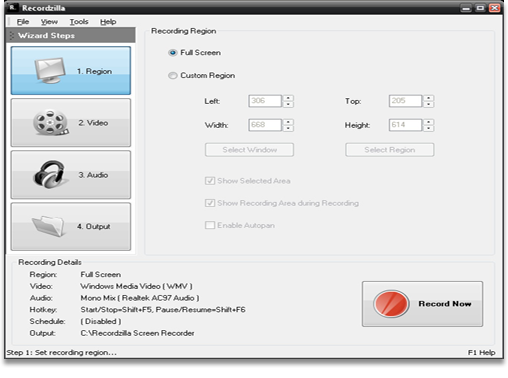Click the Schedule '( Disabled )' text
Screen dimensions: 508x378
point(101,321)
